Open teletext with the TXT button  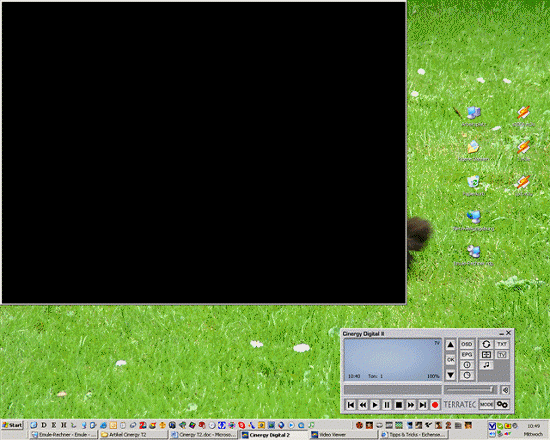[502, 344]
